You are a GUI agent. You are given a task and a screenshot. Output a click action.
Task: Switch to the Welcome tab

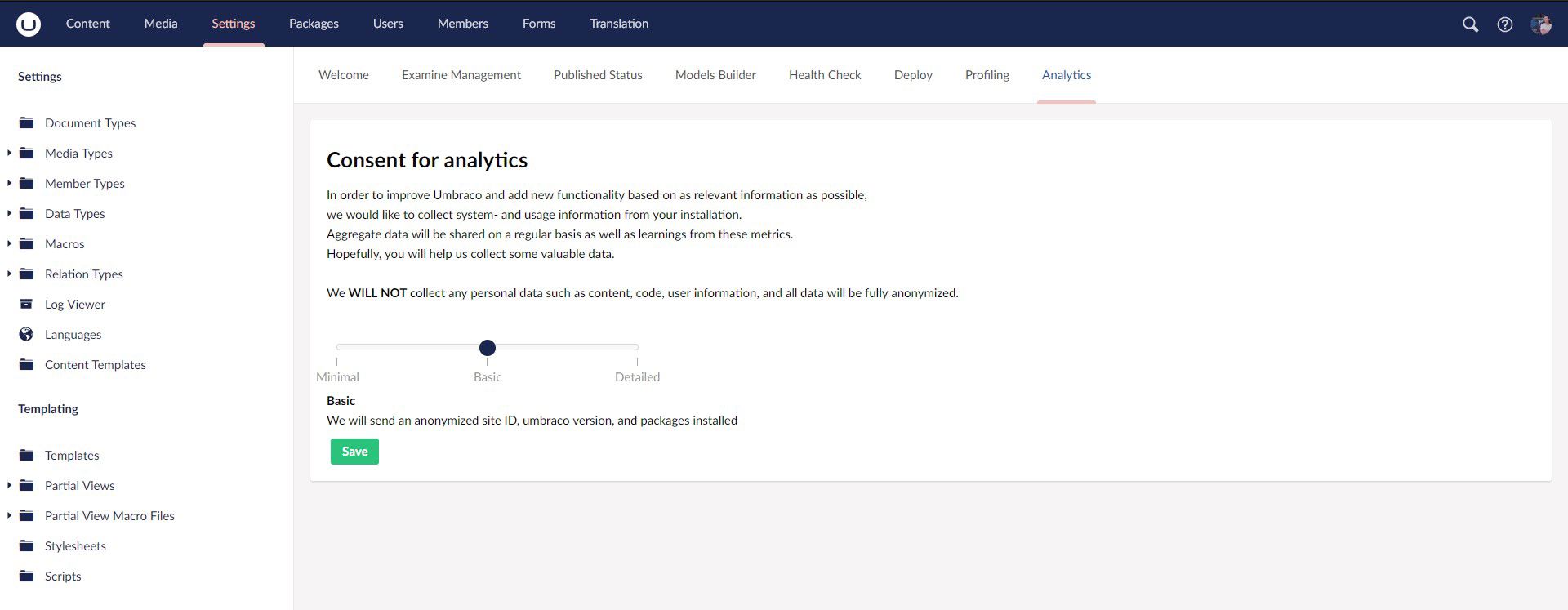344,75
